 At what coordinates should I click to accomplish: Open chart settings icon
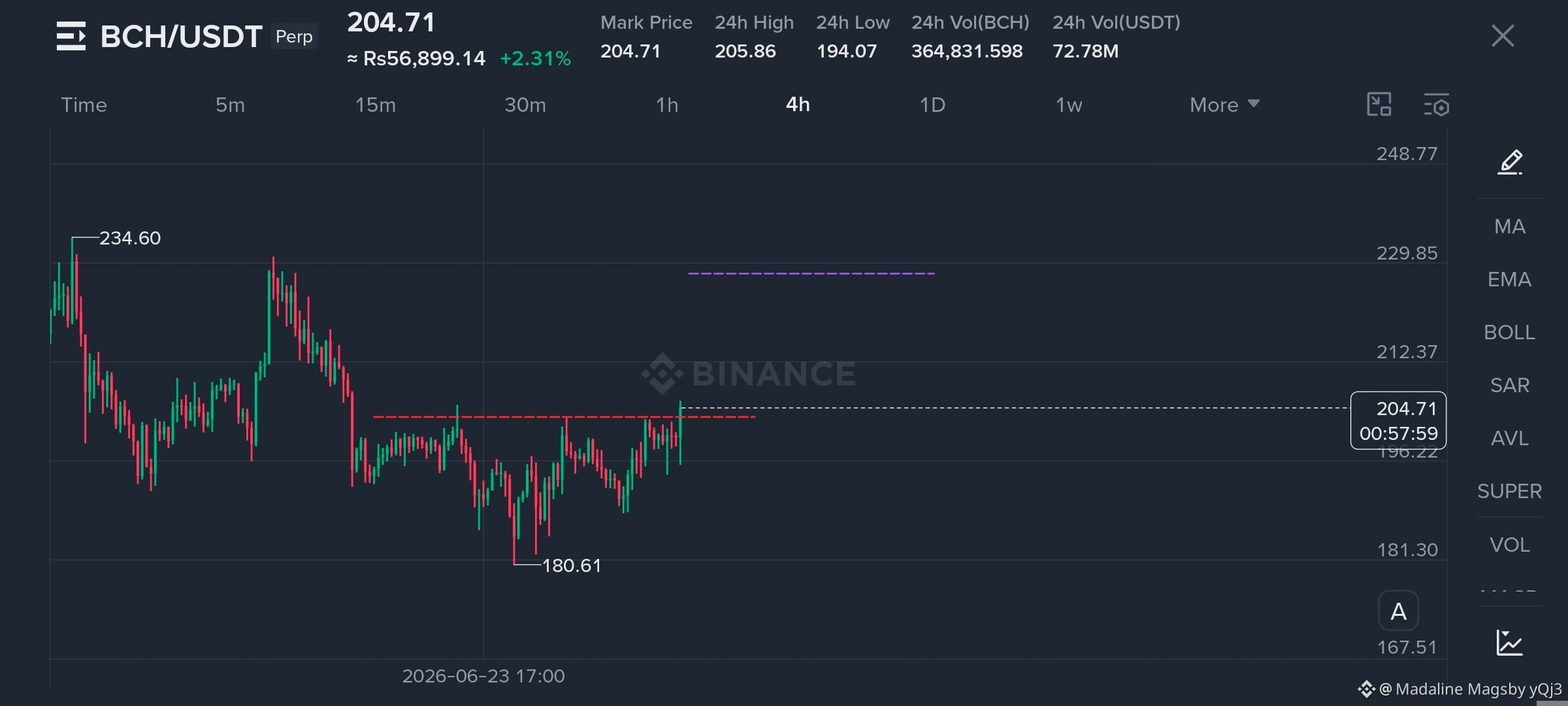pyautogui.click(x=1437, y=105)
